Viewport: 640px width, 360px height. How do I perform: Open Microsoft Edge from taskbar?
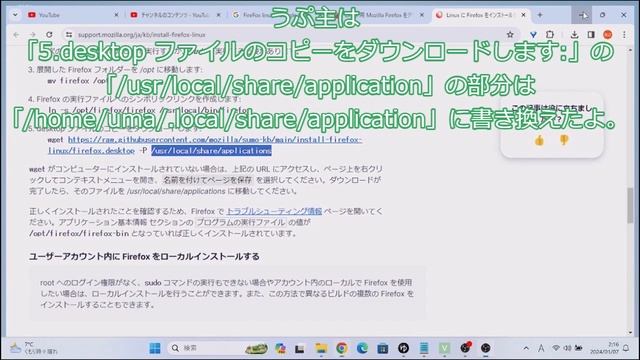(x=362, y=348)
